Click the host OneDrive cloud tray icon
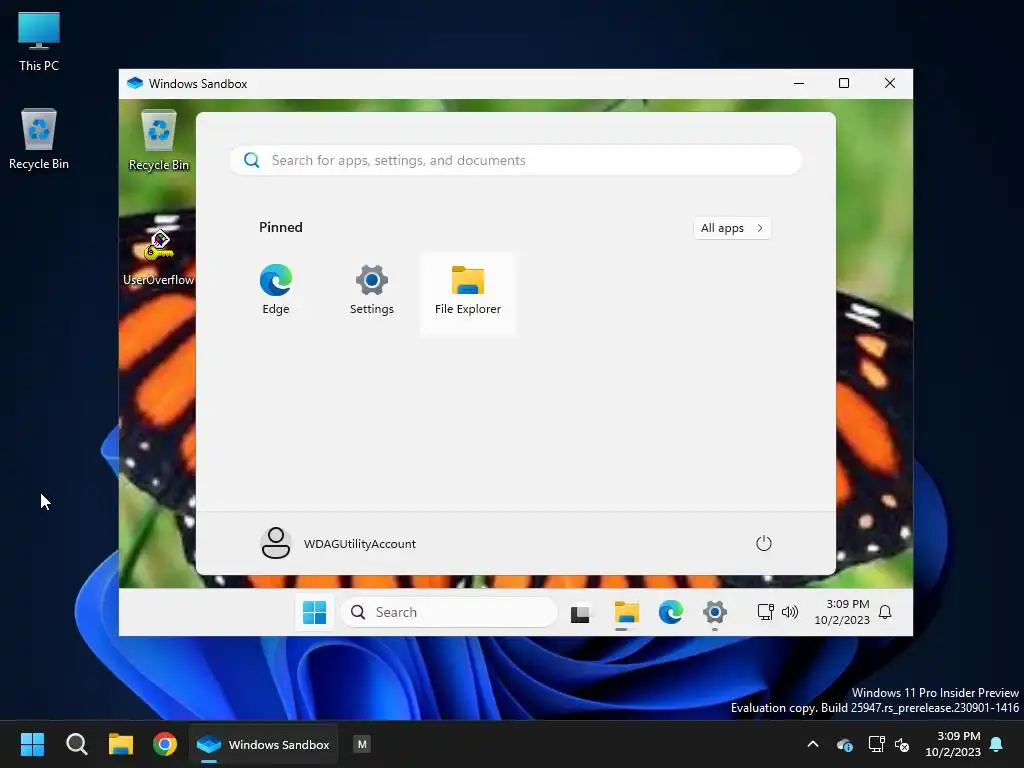1024x768 pixels. (x=844, y=744)
